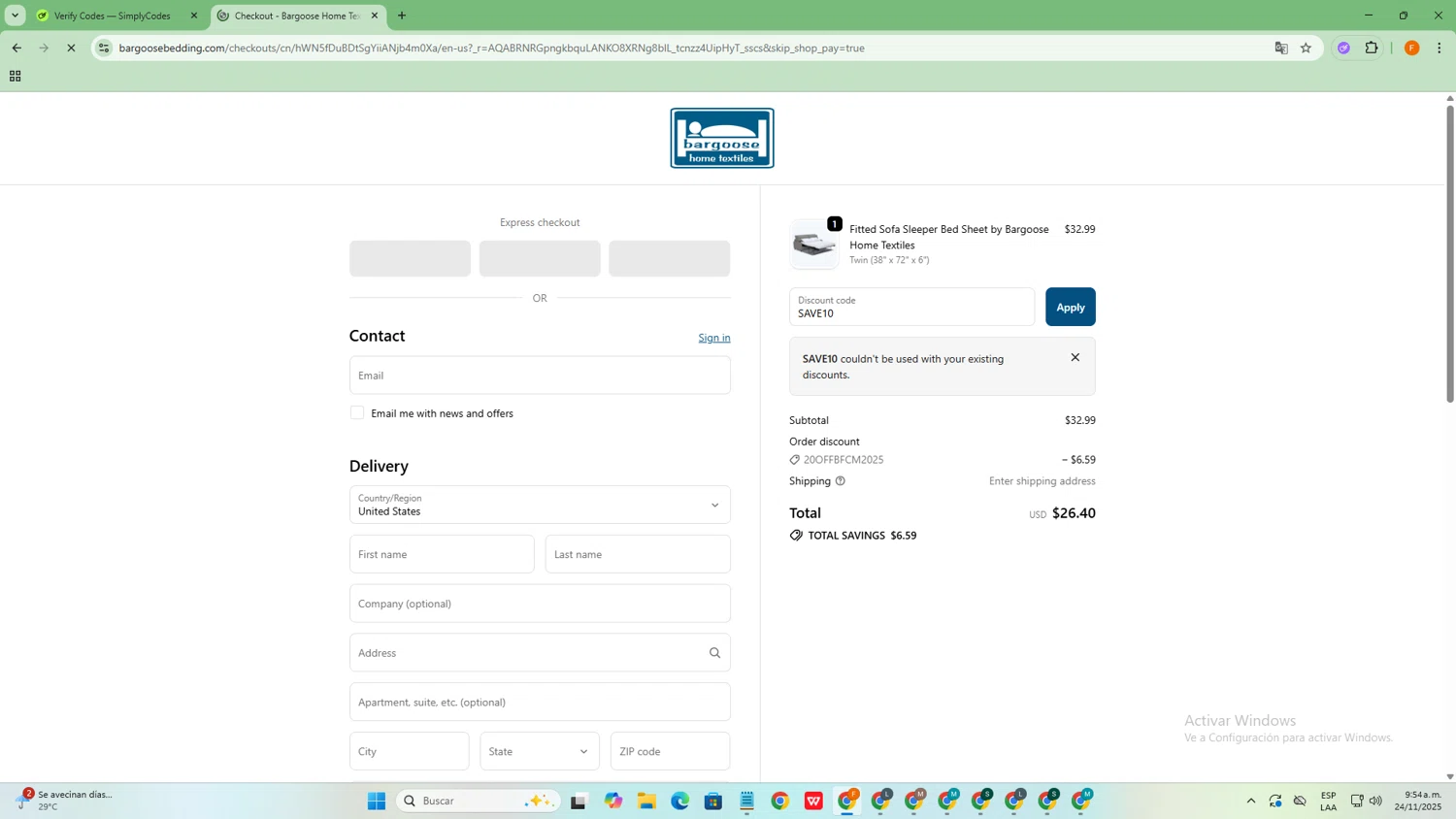Open the Notepad icon in the taskbar
Viewport: 1456px width, 819px height.
click(746, 801)
